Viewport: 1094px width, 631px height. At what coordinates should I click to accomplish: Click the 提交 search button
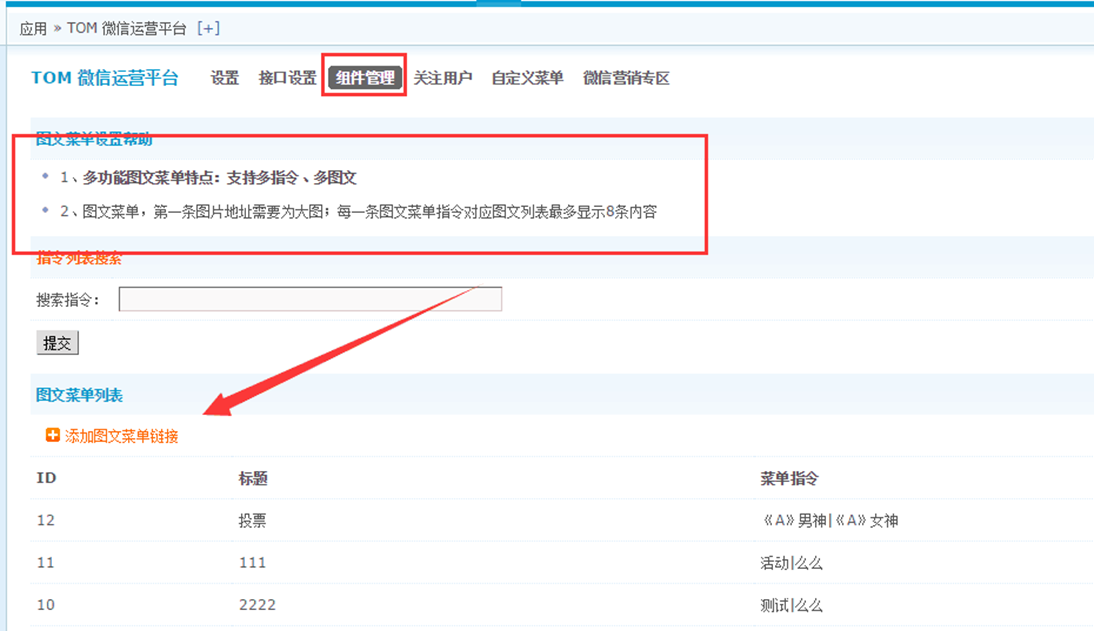pyautogui.click(x=57, y=343)
